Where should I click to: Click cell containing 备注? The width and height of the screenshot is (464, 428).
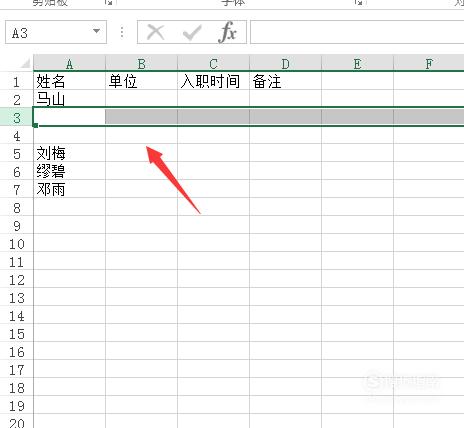click(285, 82)
